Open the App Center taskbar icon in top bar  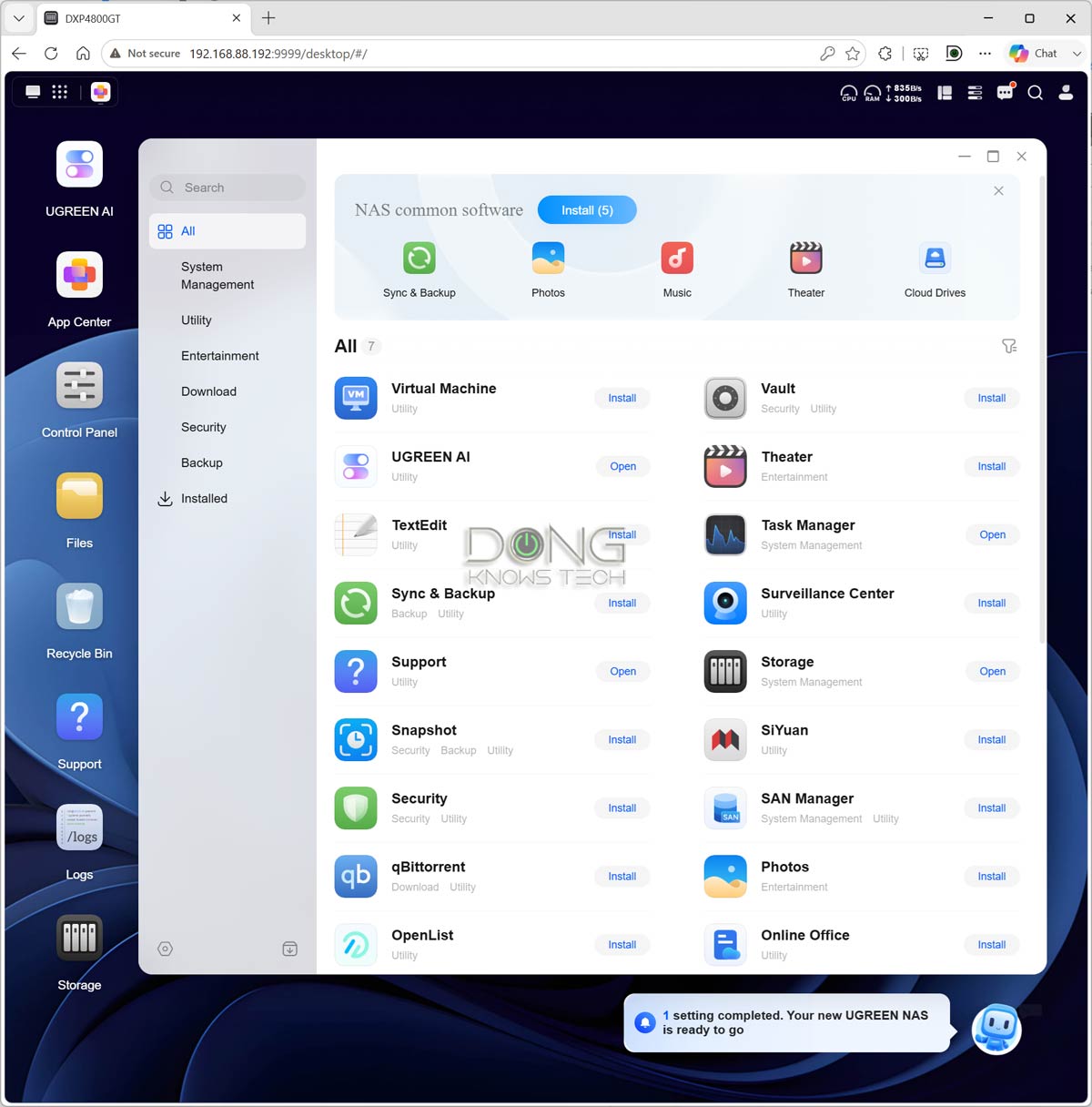(101, 92)
